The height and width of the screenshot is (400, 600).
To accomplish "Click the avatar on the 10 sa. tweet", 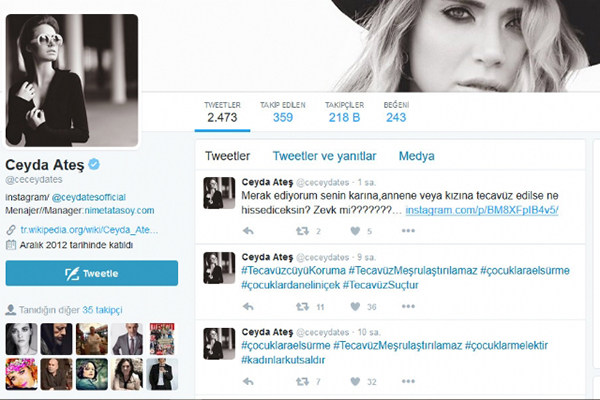I will point(219,343).
